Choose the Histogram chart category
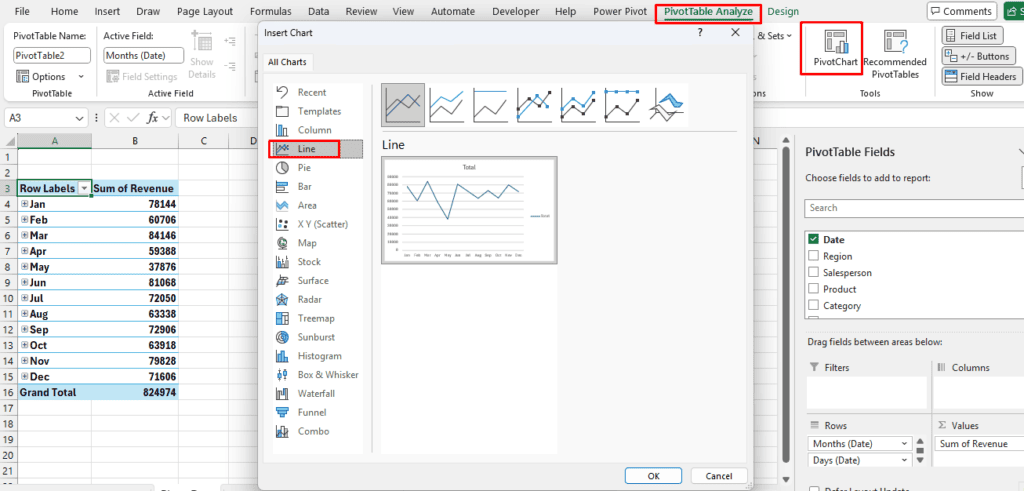Screen dimensions: 1024x491 coord(317,356)
